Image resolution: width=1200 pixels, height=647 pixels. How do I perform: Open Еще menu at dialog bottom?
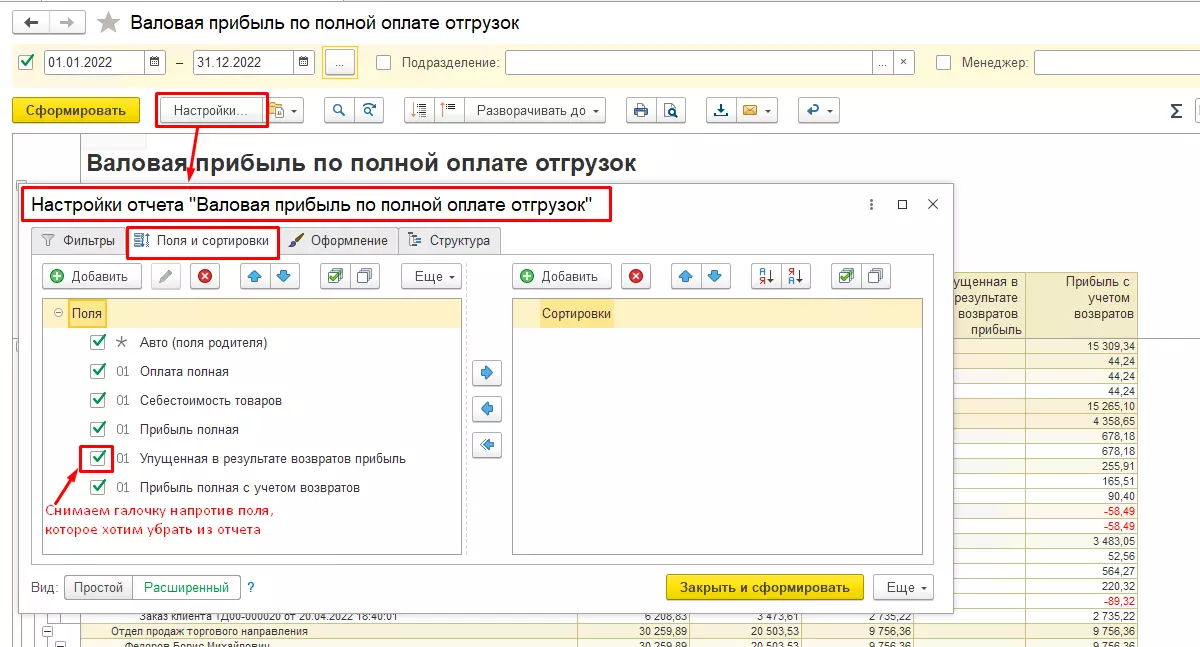click(x=903, y=587)
